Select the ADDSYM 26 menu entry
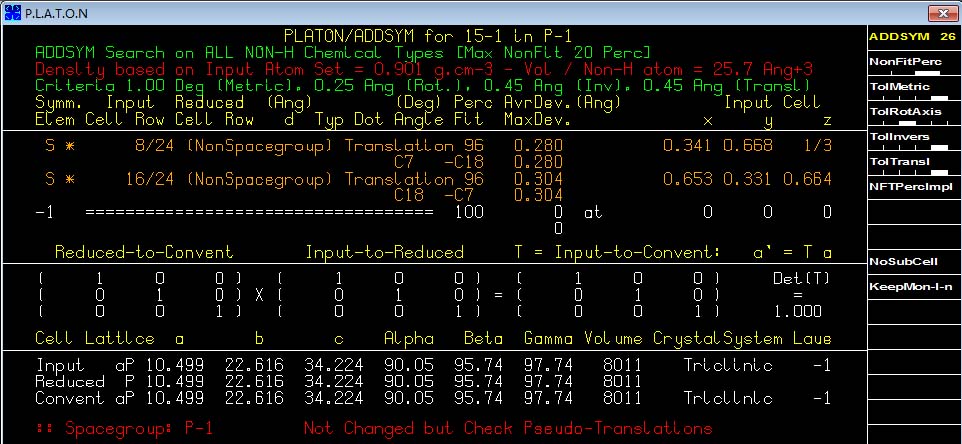Viewport: 962px width, 444px height. [x=912, y=37]
